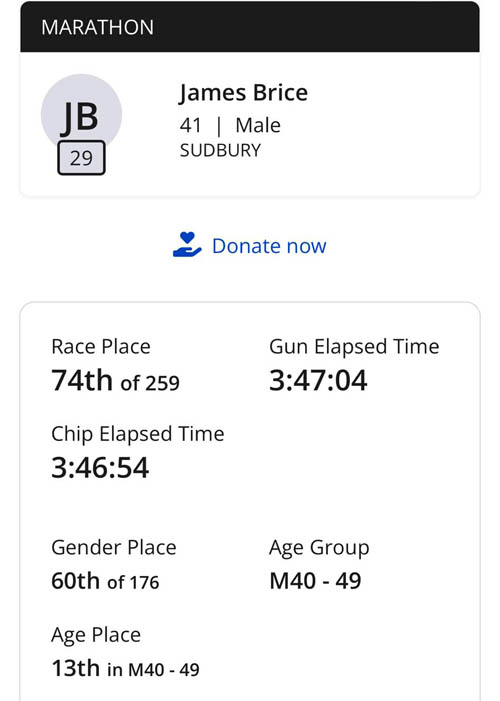Select the M40 - 49 age group value
The height and width of the screenshot is (701, 500).
315,581
